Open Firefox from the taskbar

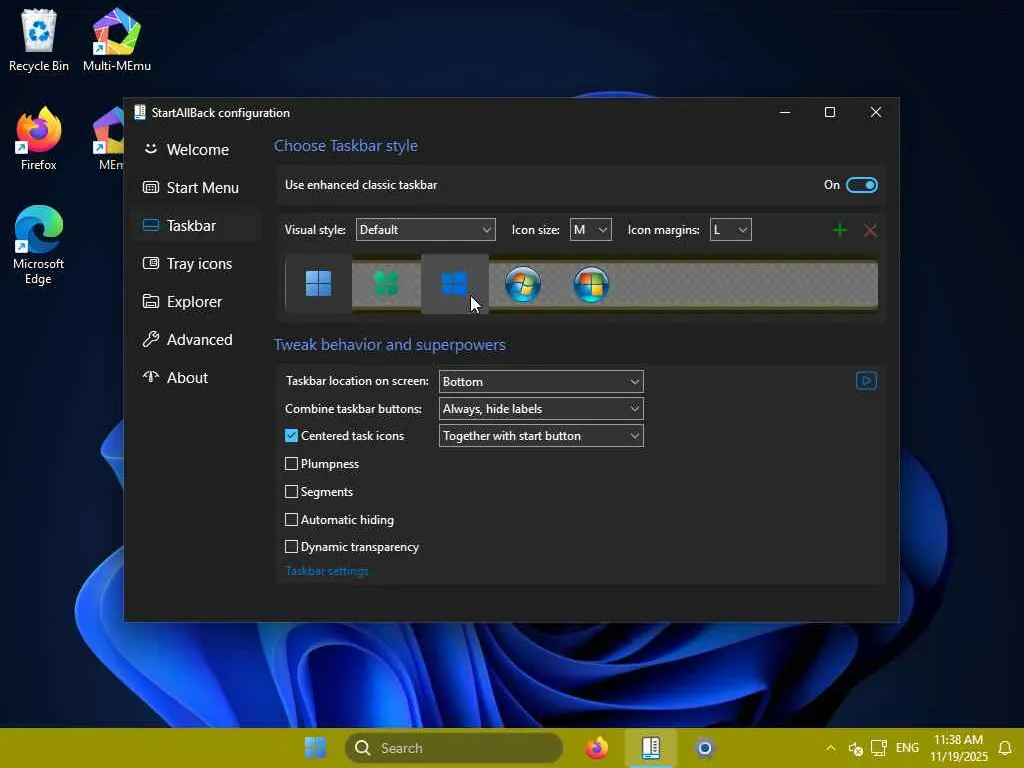coord(596,748)
